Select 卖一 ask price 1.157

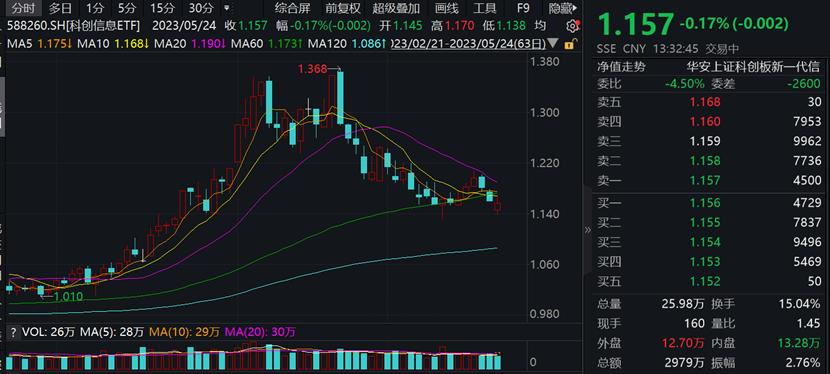pyautogui.click(x=705, y=180)
